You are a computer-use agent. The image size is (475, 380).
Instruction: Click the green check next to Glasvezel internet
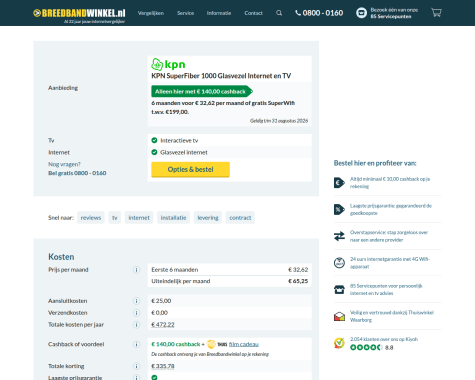(154, 152)
